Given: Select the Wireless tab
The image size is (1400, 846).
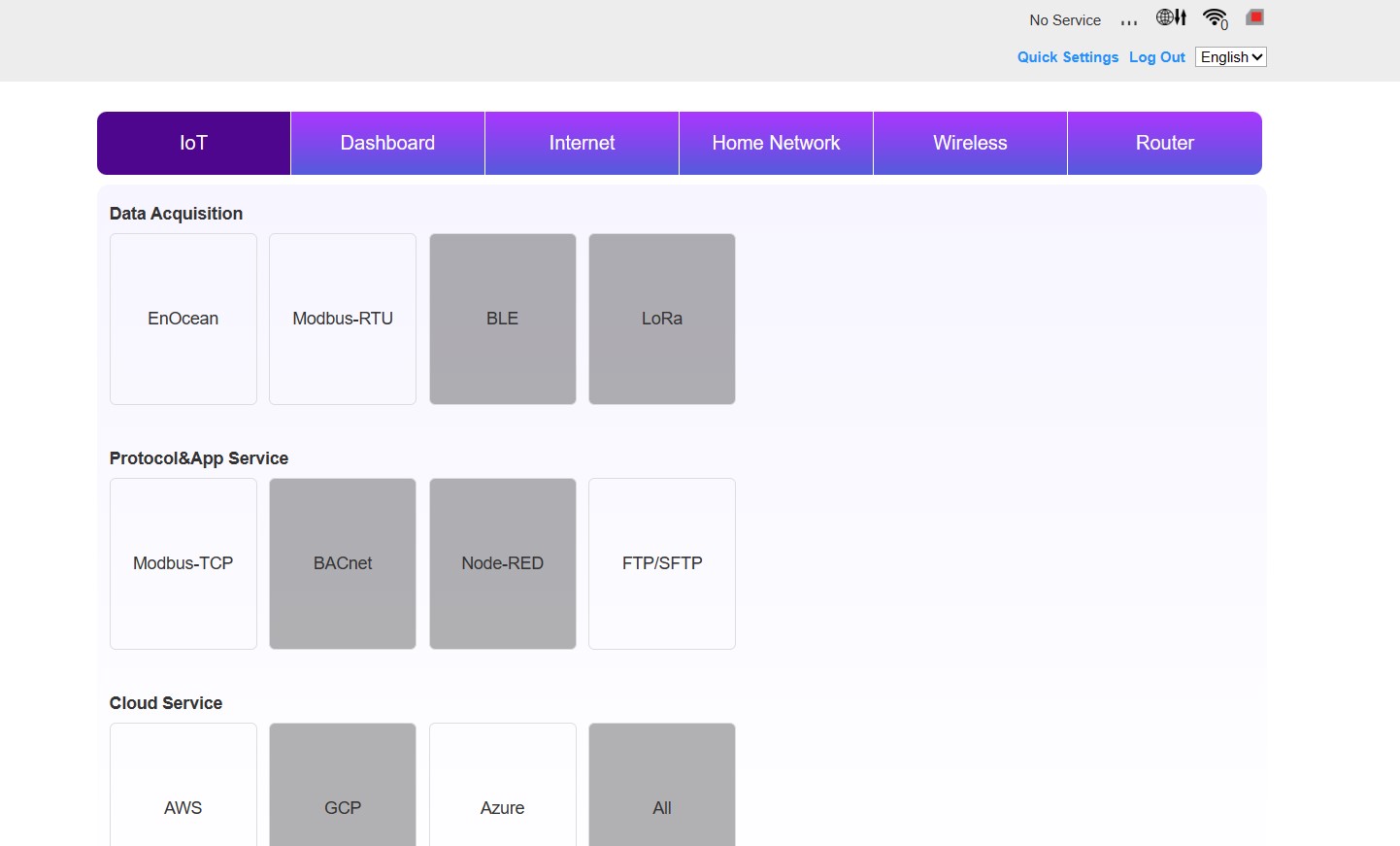Looking at the screenshot, I should click(970, 143).
